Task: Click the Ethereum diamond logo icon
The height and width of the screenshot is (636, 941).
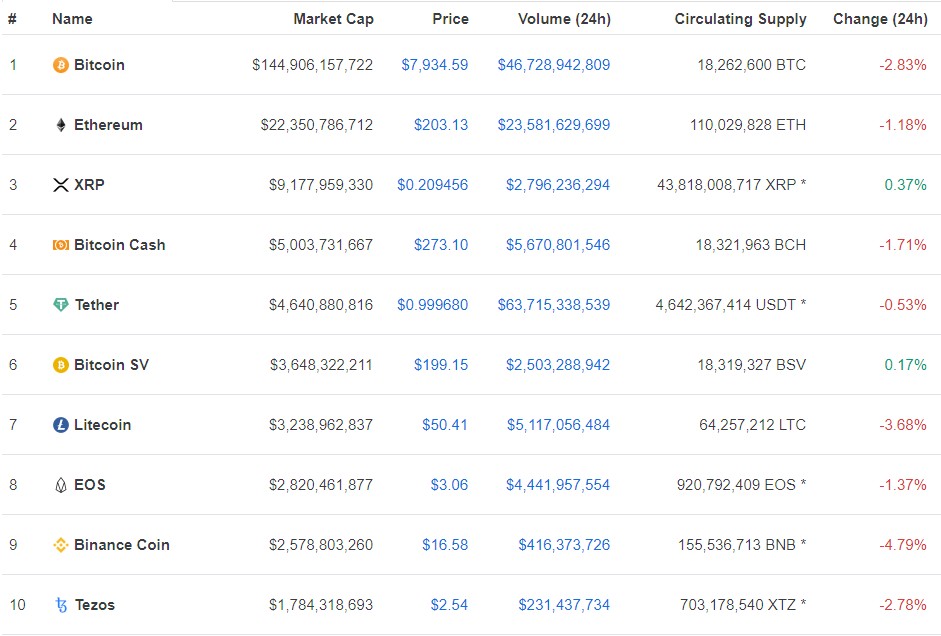Action: [61, 125]
